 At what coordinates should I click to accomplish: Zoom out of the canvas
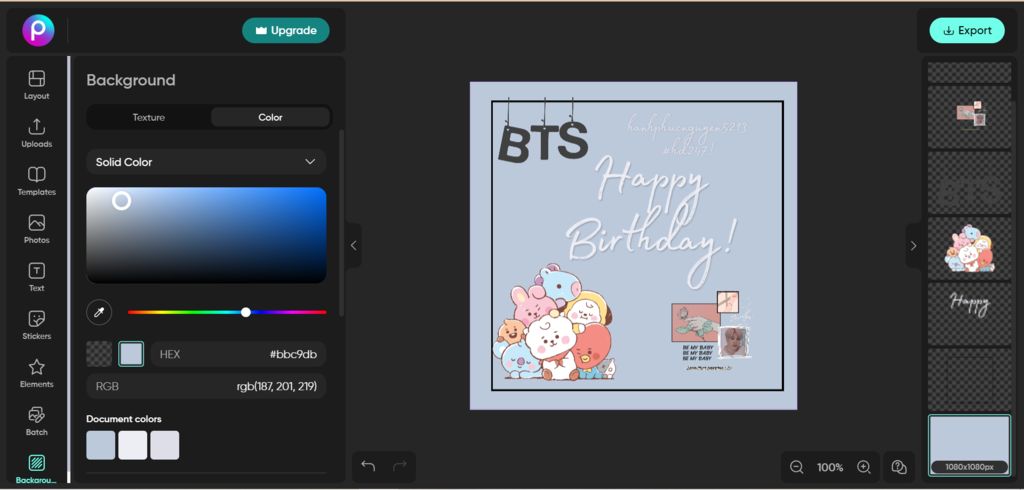[x=796, y=467]
